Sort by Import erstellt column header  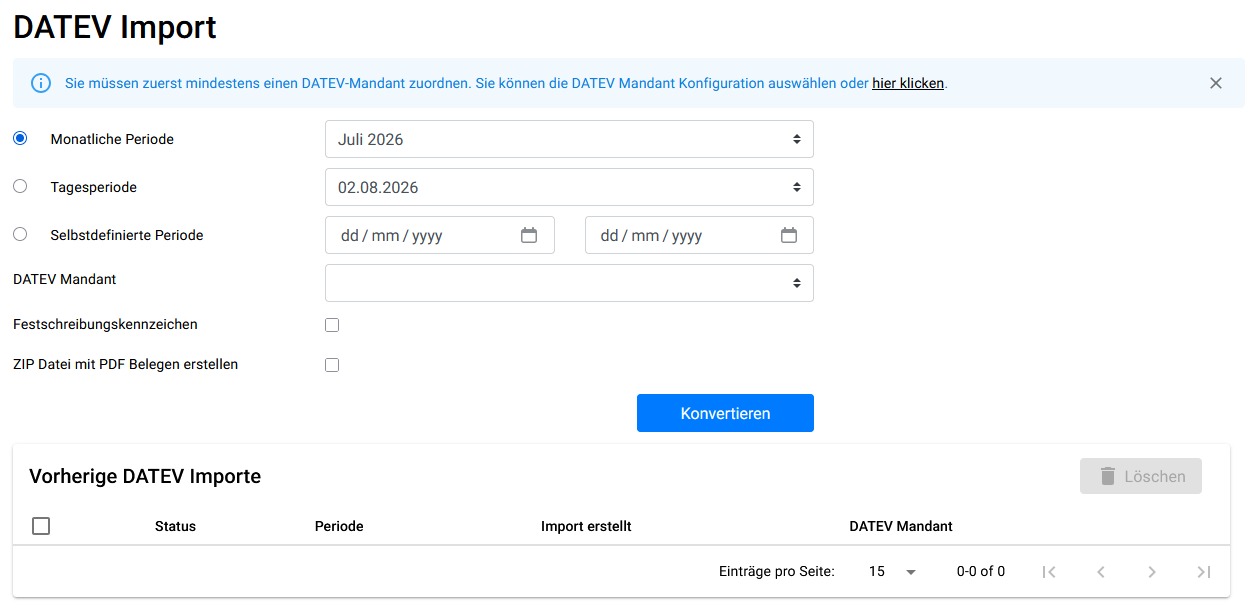(586, 526)
